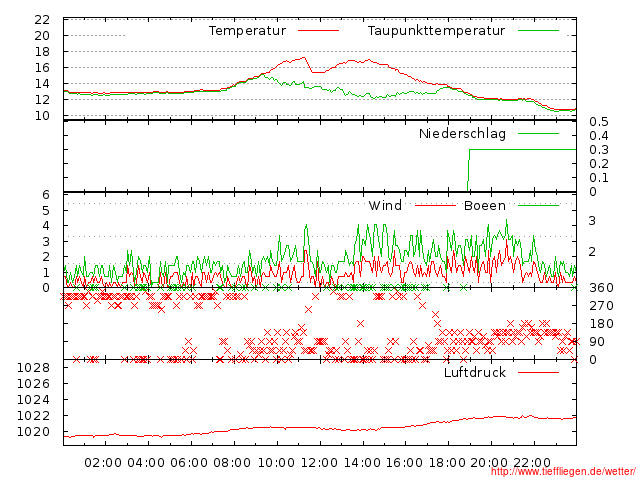
Task: Click the 1028 pressure axis value
Action: (x=33, y=368)
